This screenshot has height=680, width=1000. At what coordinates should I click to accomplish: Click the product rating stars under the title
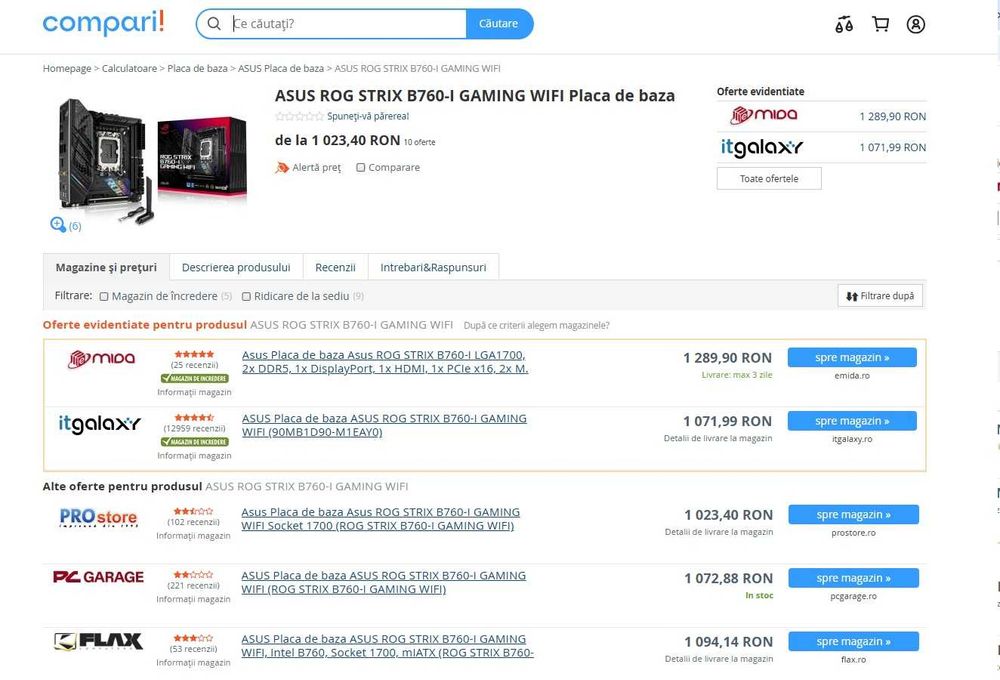click(x=299, y=116)
